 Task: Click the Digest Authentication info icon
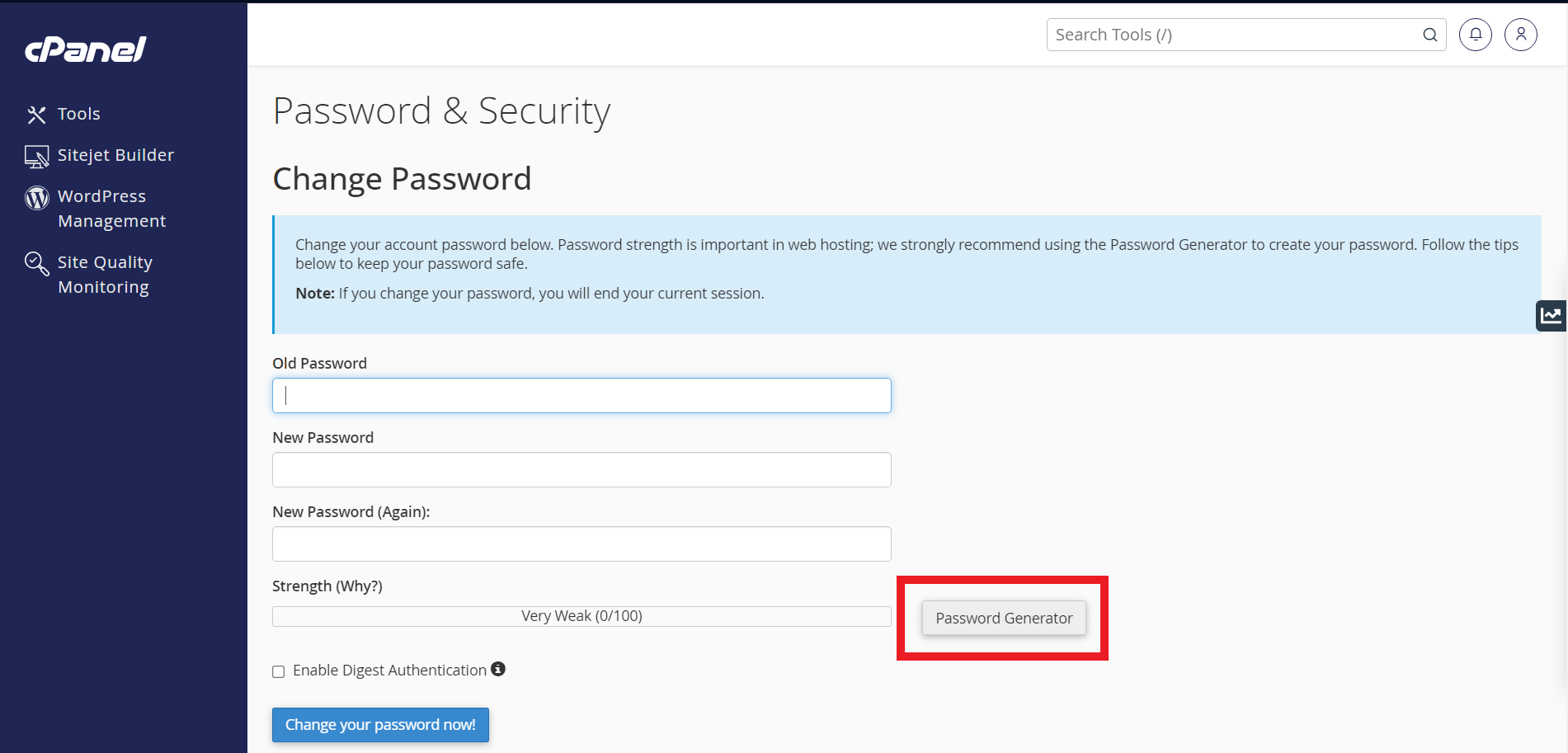tap(498, 669)
